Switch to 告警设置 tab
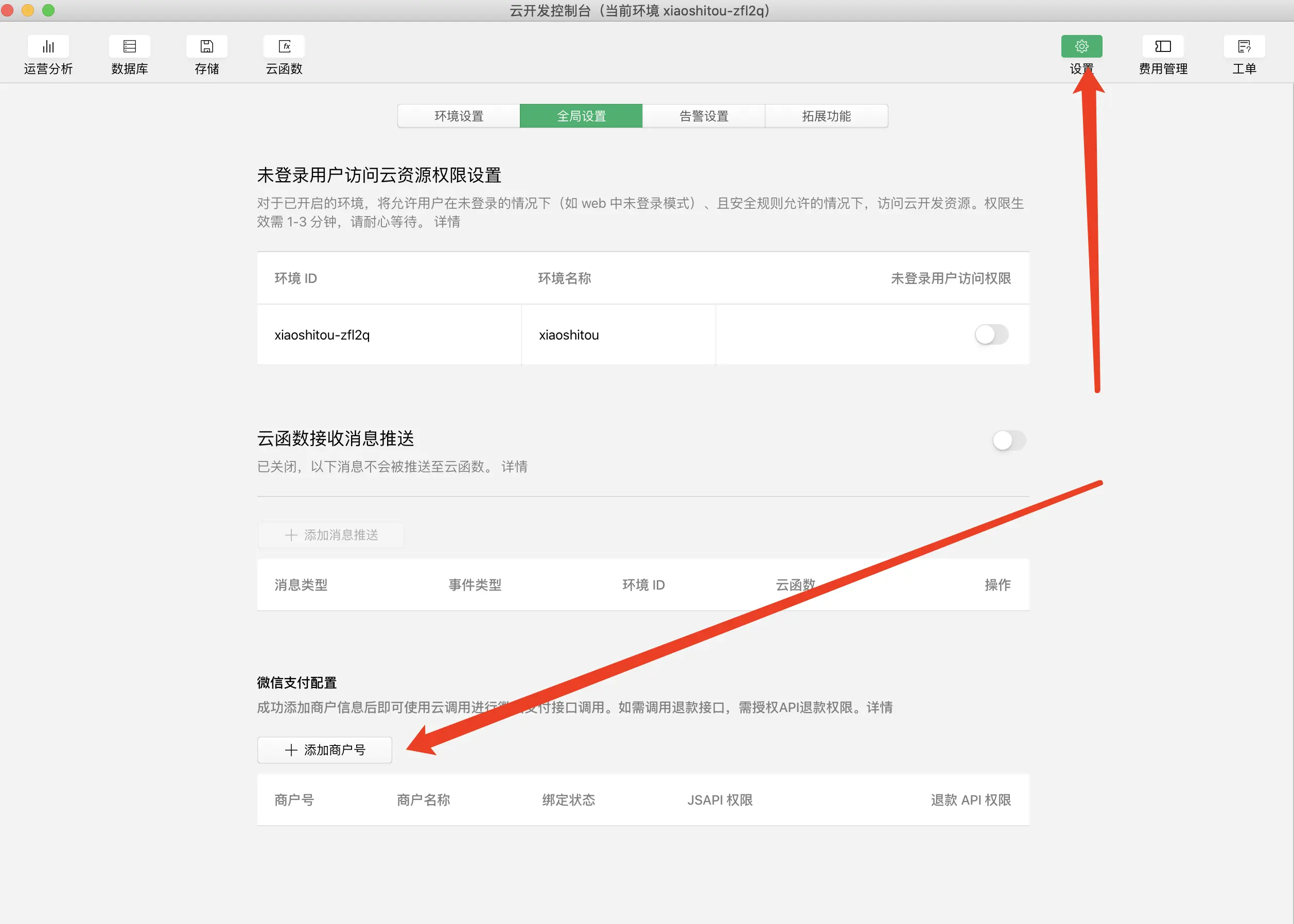1294x924 pixels. [x=704, y=116]
